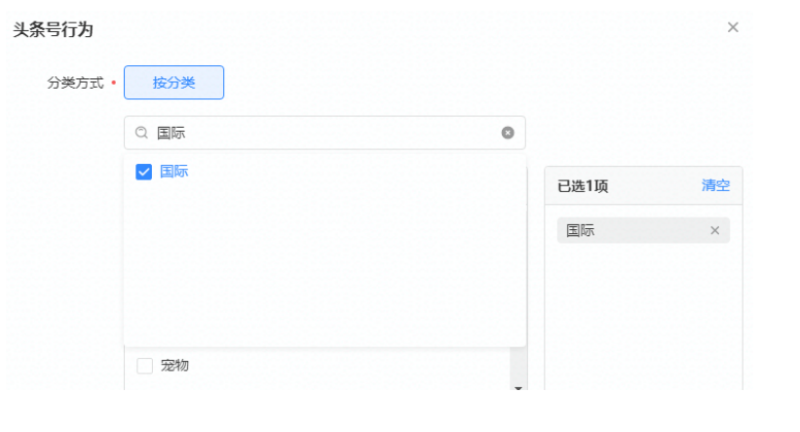
Task: Click 清空 to clear all selections
Action: pos(715,186)
